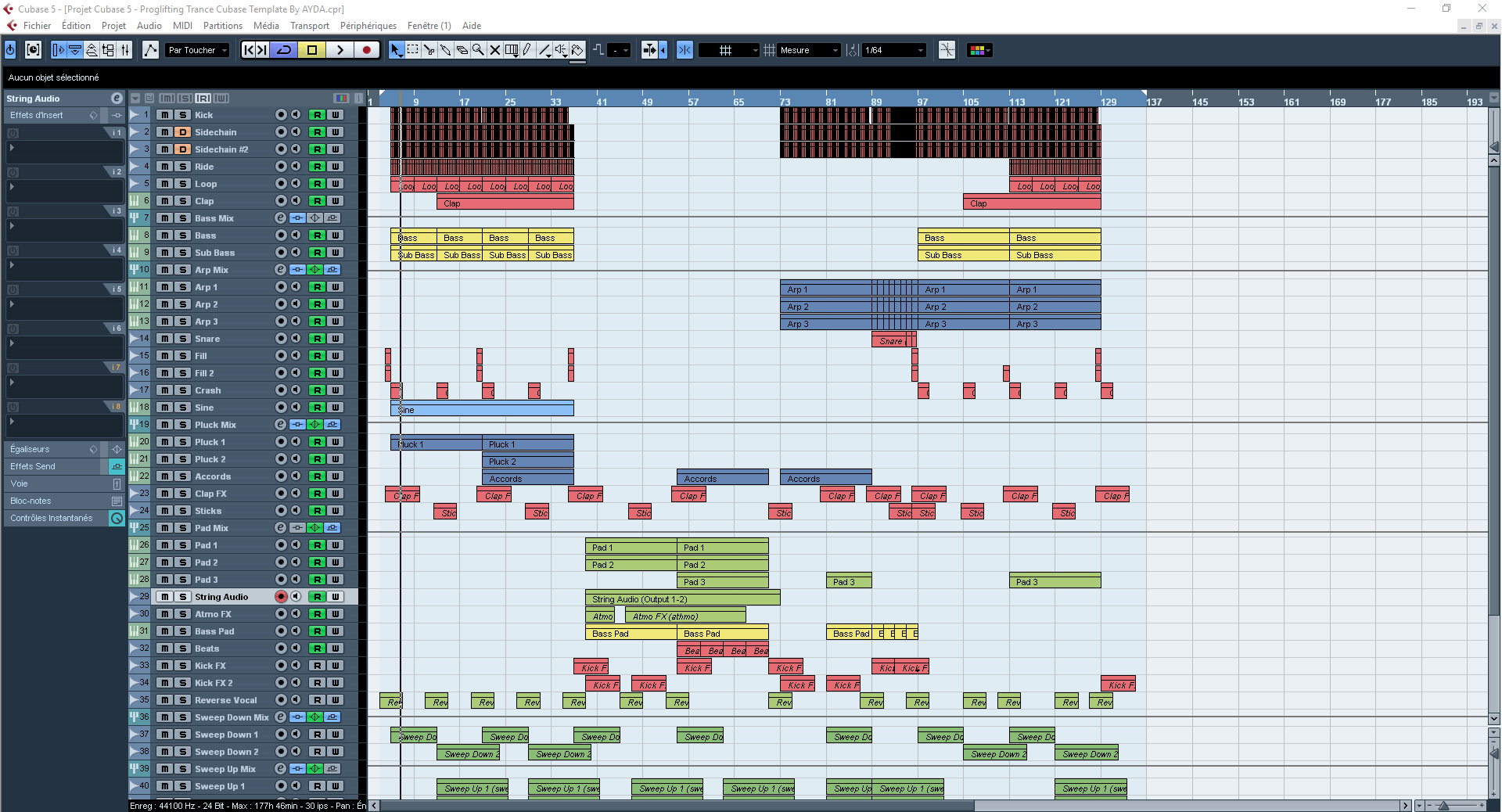Open the Pool window icon
The height and width of the screenshot is (812, 1502).
pos(108,50)
